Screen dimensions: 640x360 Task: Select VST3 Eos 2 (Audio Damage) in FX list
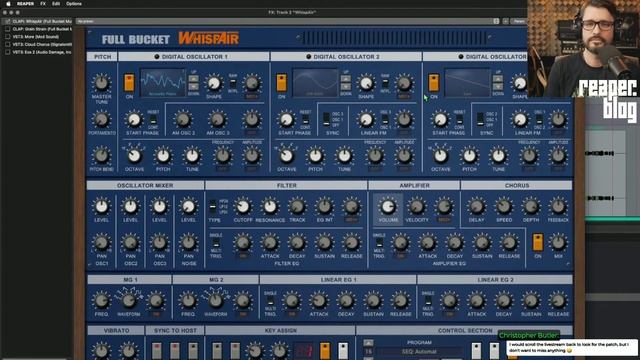click(x=42, y=52)
